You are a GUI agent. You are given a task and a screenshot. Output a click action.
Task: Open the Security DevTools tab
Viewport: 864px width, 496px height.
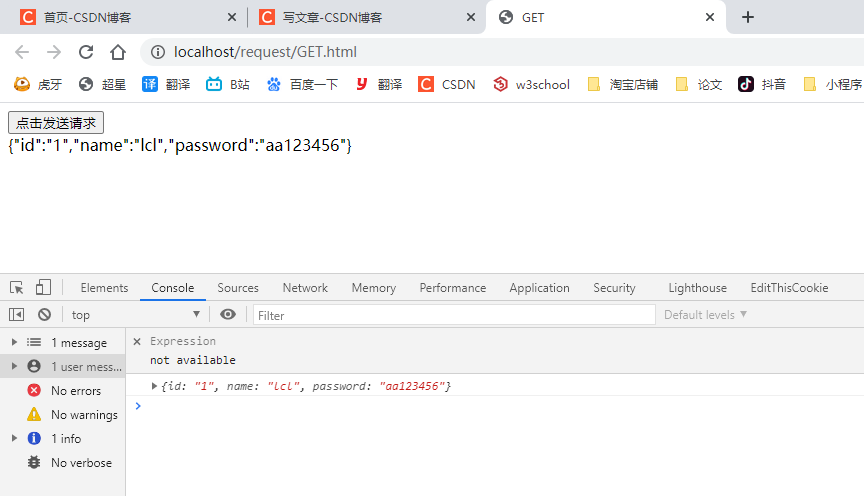(x=614, y=288)
